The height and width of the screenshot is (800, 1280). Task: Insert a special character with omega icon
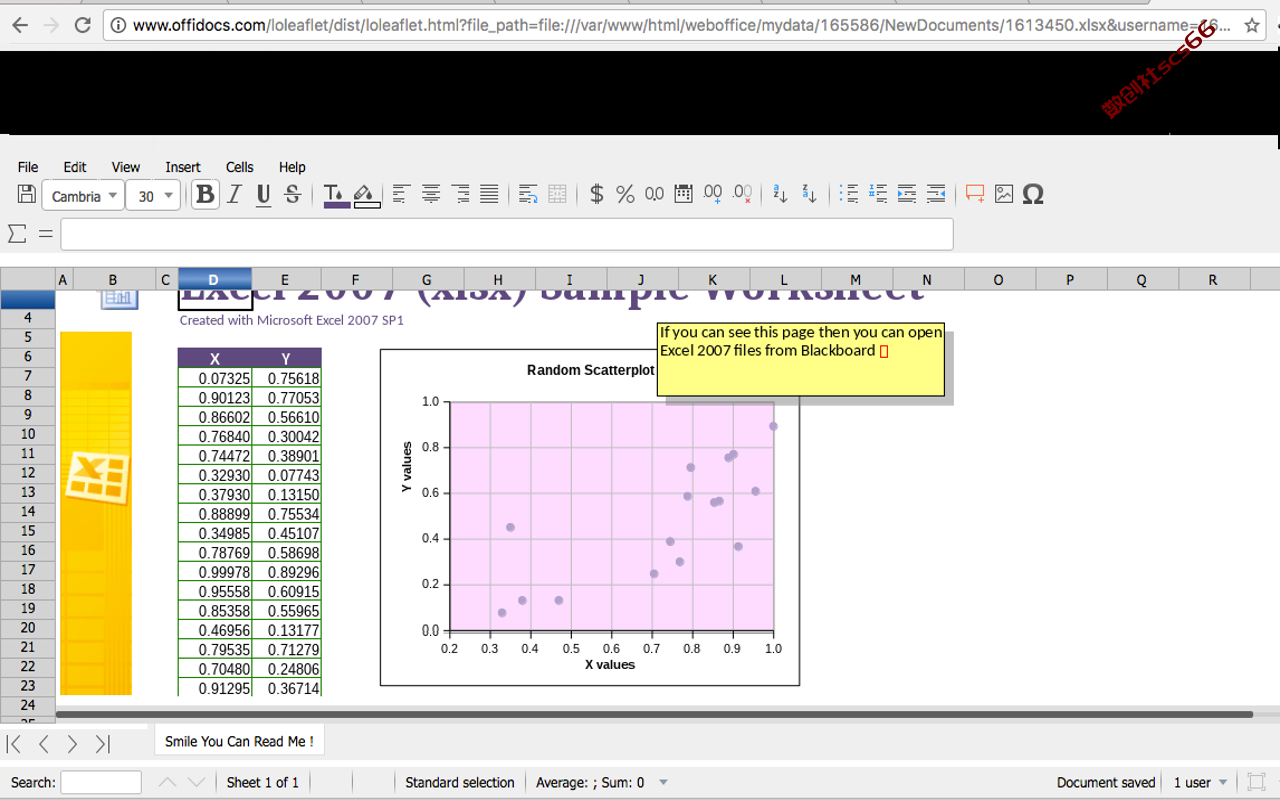(1033, 194)
